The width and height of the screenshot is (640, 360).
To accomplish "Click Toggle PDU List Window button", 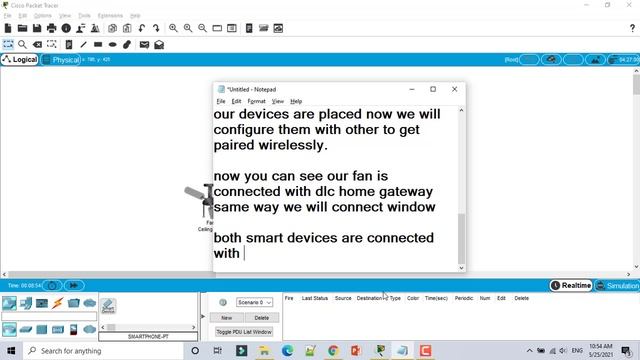I will pos(244,332).
